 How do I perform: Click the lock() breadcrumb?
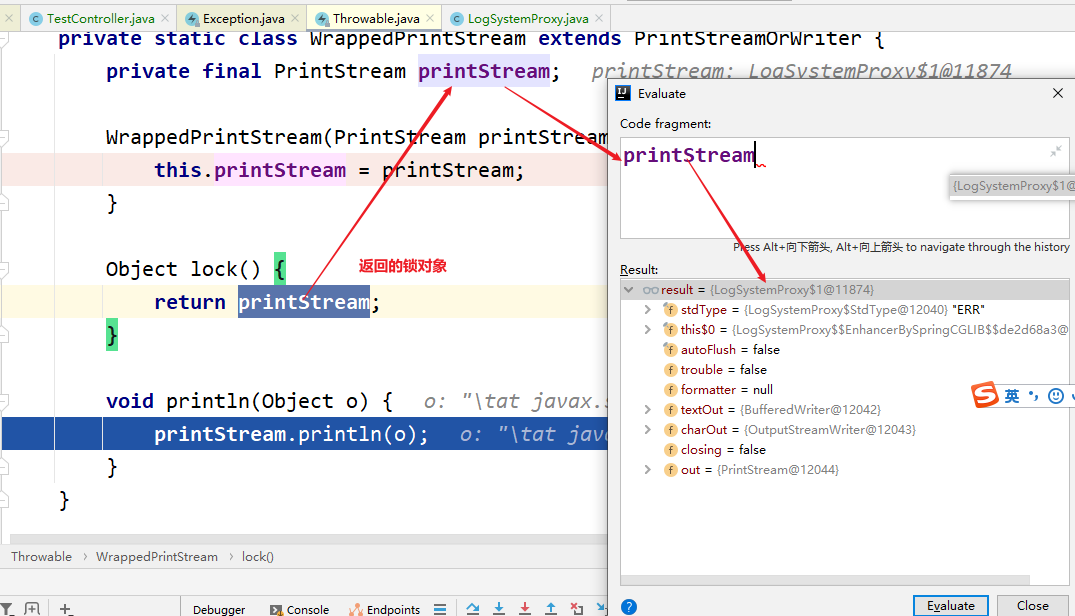258,556
